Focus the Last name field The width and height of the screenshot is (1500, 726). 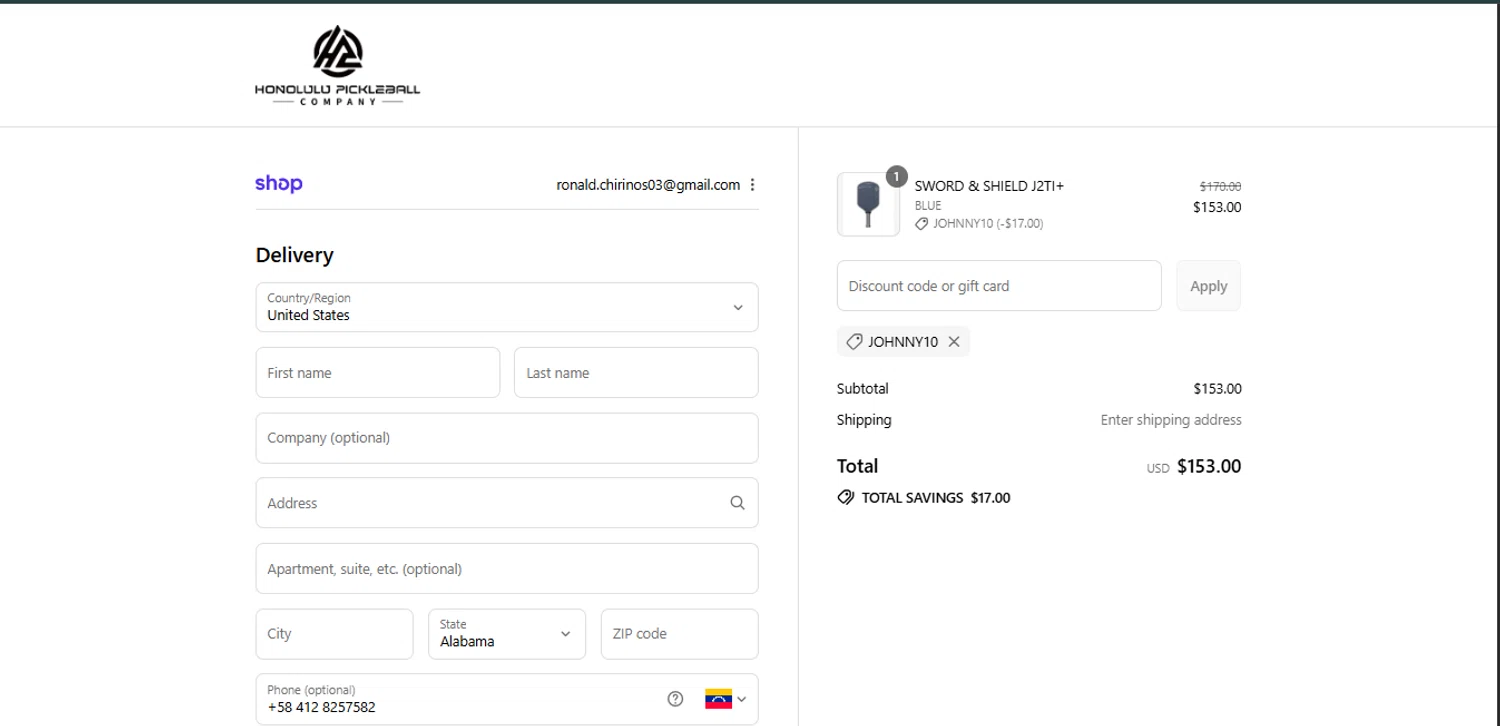(x=636, y=373)
